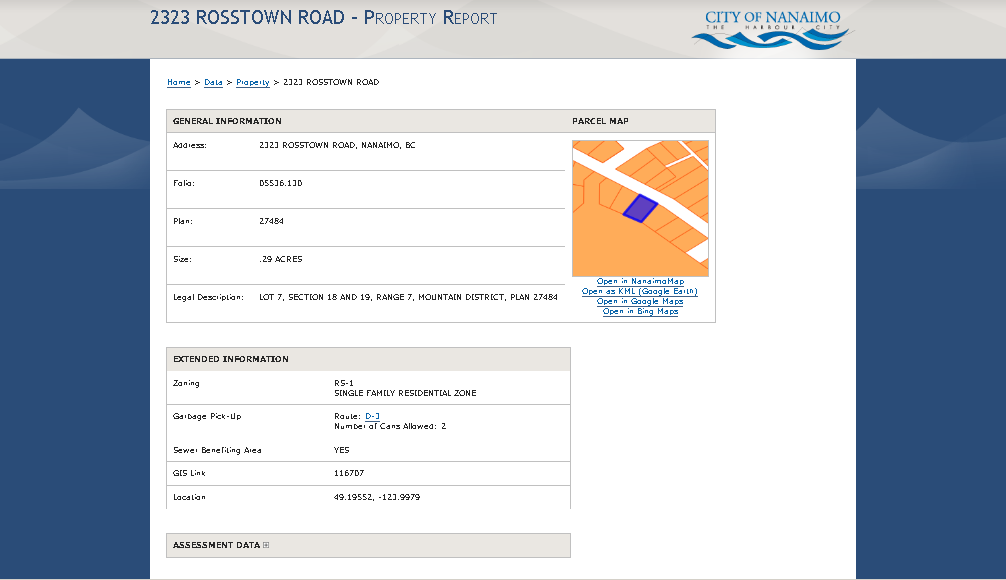1006x580 pixels.
Task: Click the General Information header
Action: [x=227, y=121]
